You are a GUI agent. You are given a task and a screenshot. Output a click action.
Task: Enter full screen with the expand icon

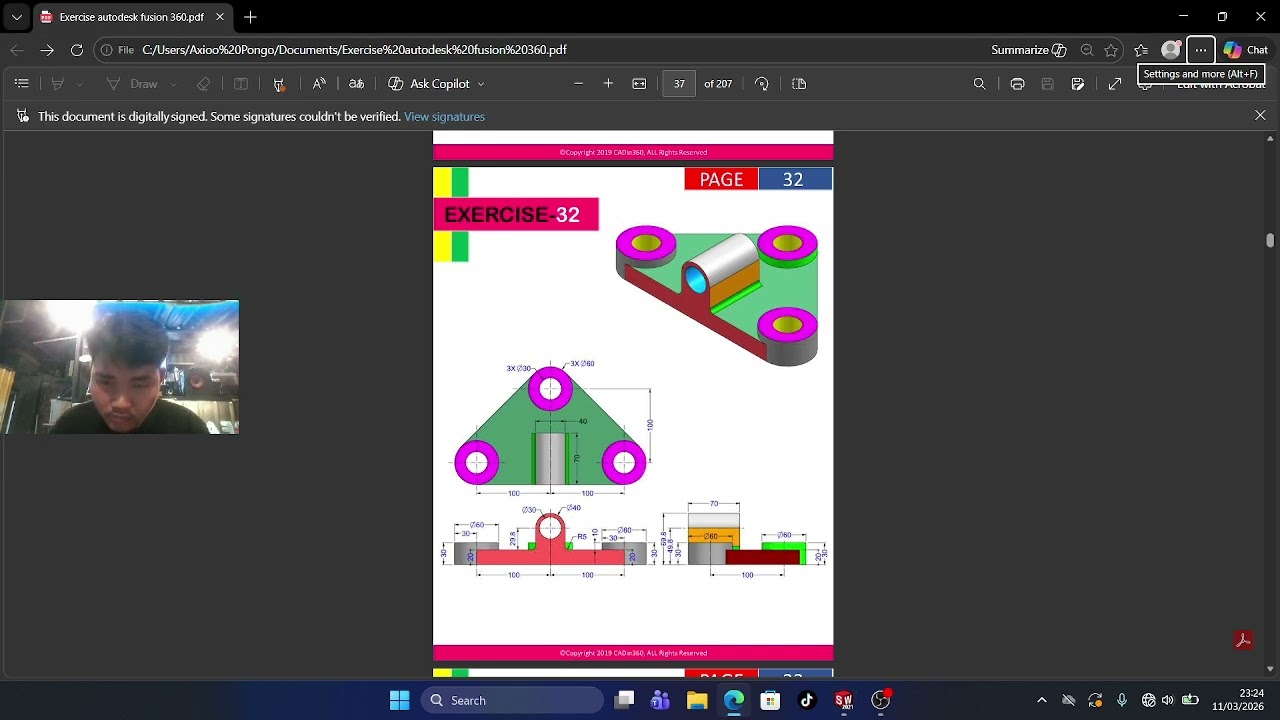pos(1115,84)
